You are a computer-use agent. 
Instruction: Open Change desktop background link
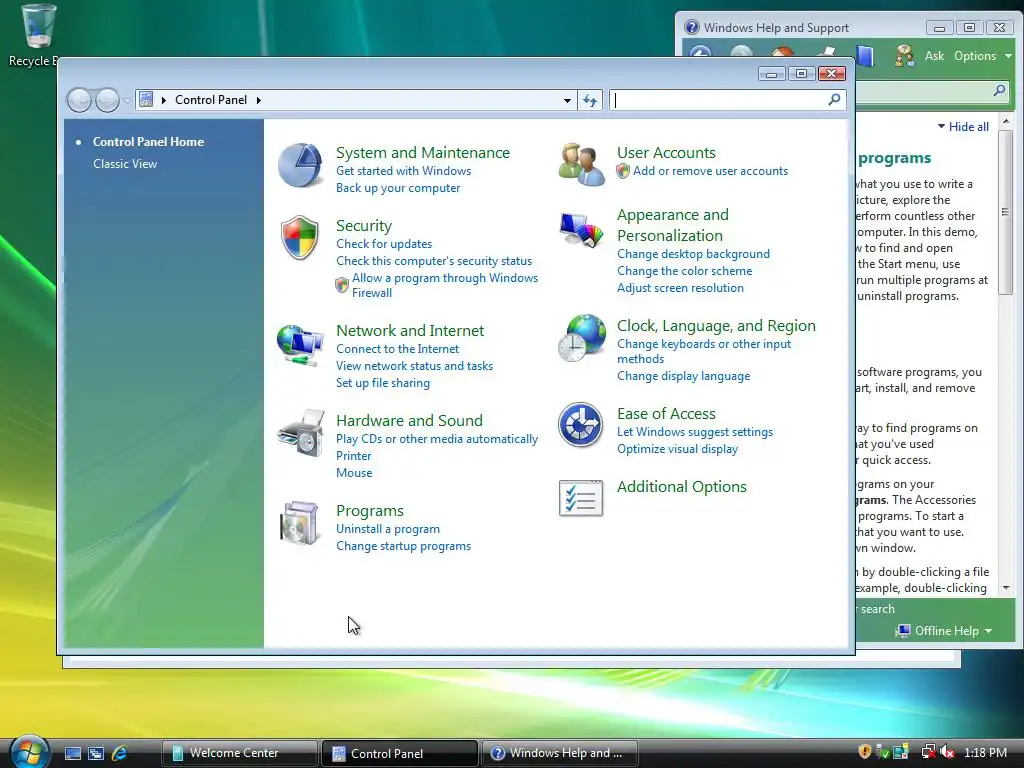tap(694, 254)
